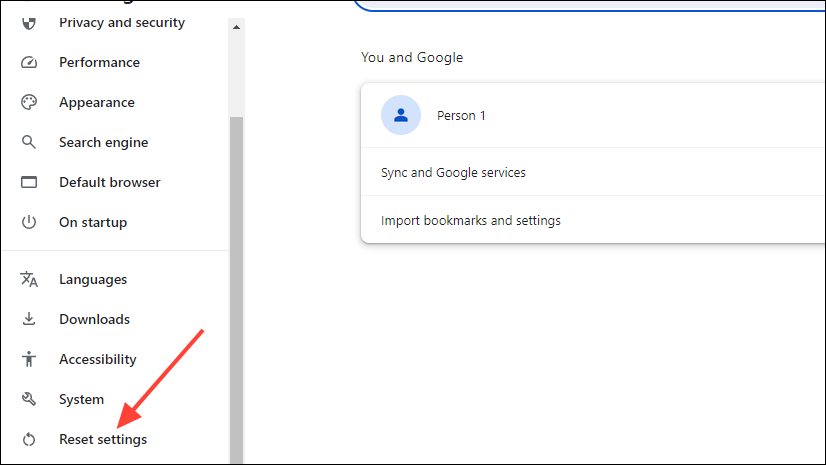The height and width of the screenshot is (465, 826).
Task: Click the On startup power icon
Action: pyautogui.click(x=29, y=222)
